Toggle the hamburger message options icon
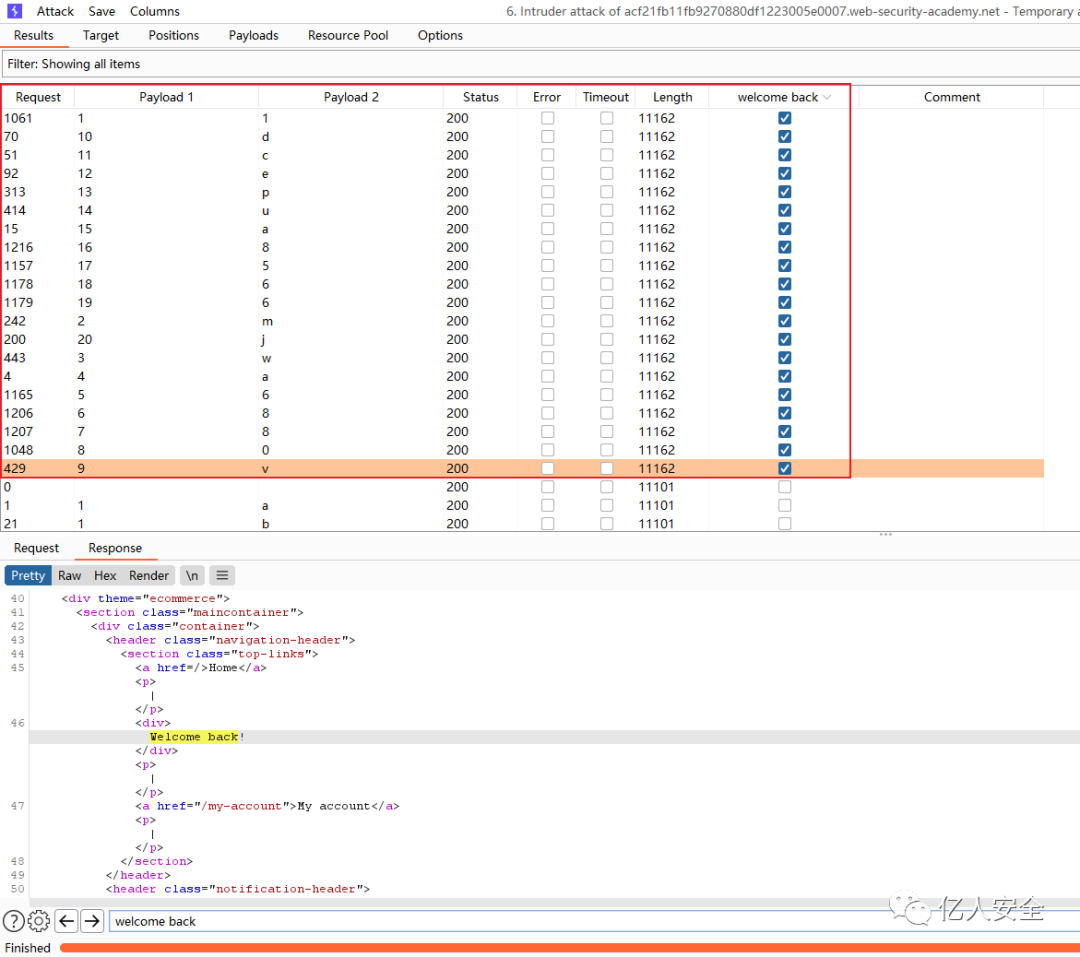The width and height of the screenshot is (1080, 957). coord(222,575)
